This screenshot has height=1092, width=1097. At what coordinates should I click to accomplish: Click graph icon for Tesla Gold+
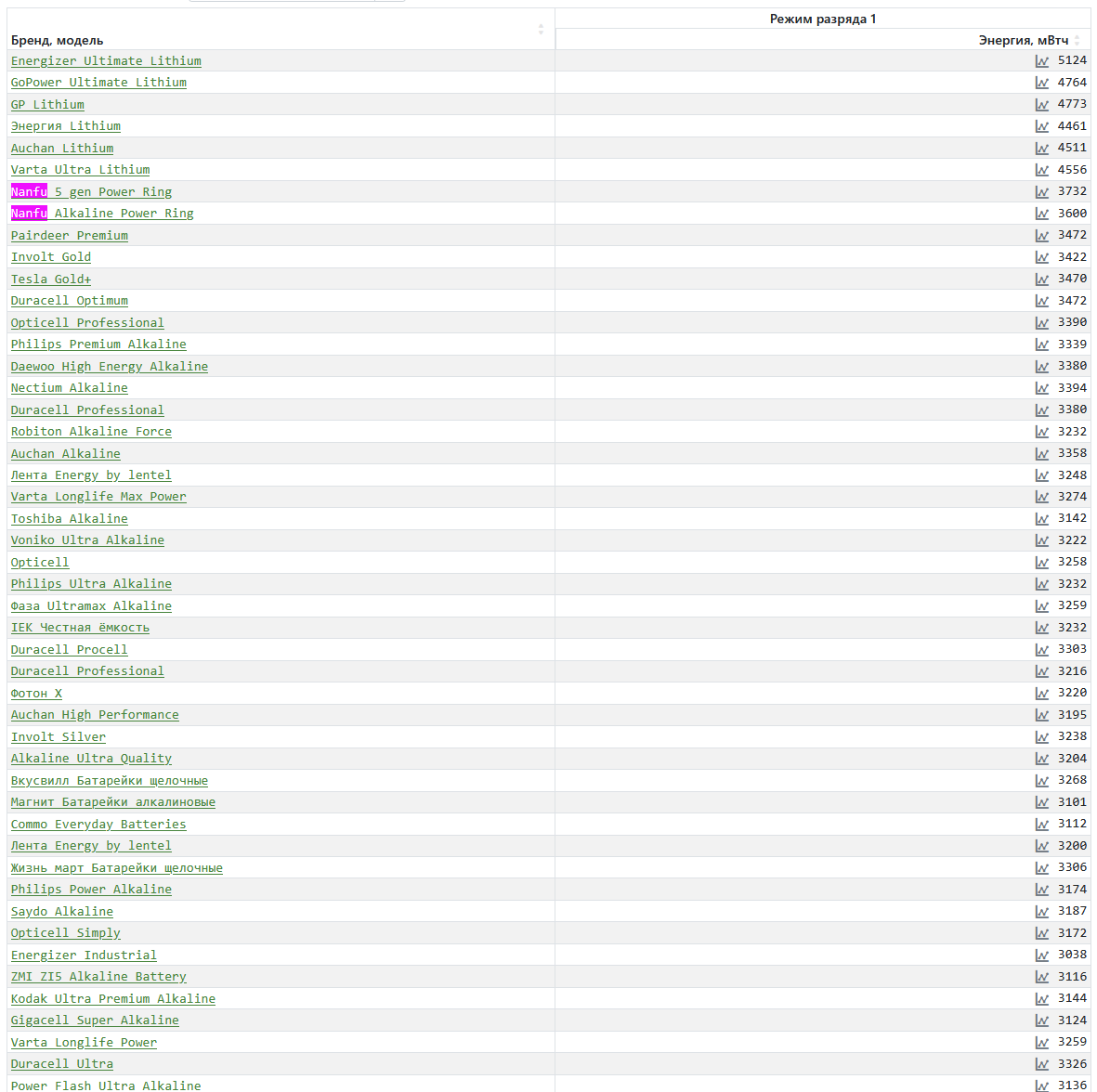tap(1041, 279)
